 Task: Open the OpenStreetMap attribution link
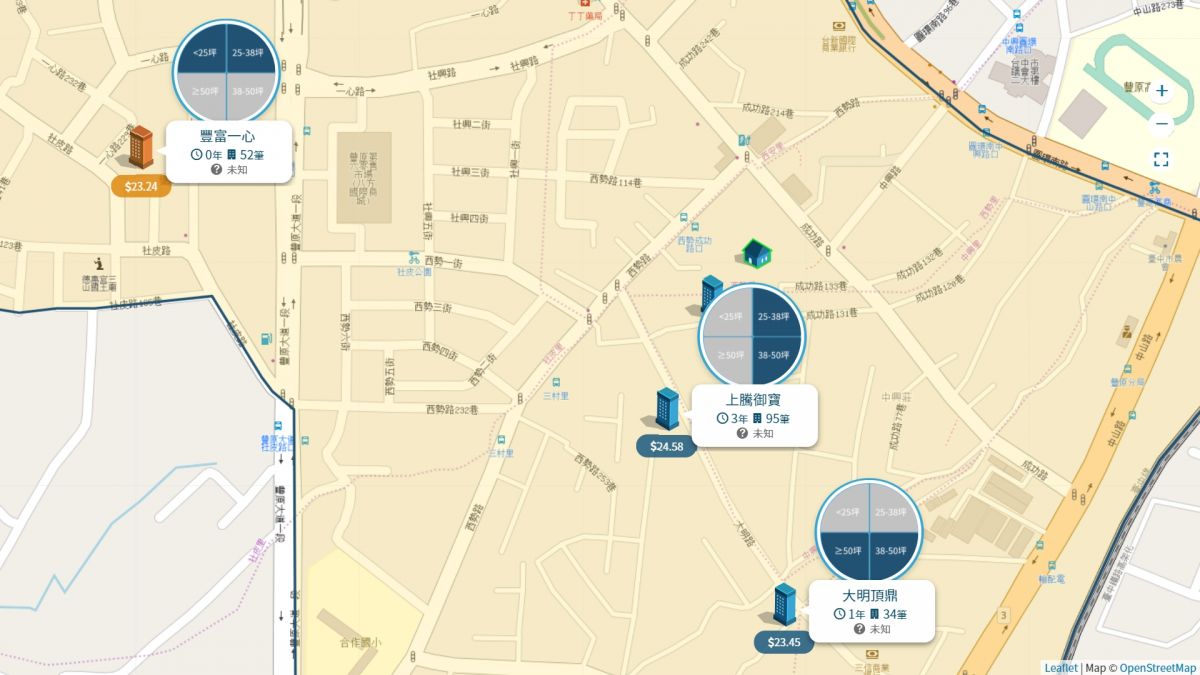tap(1157, 668)
